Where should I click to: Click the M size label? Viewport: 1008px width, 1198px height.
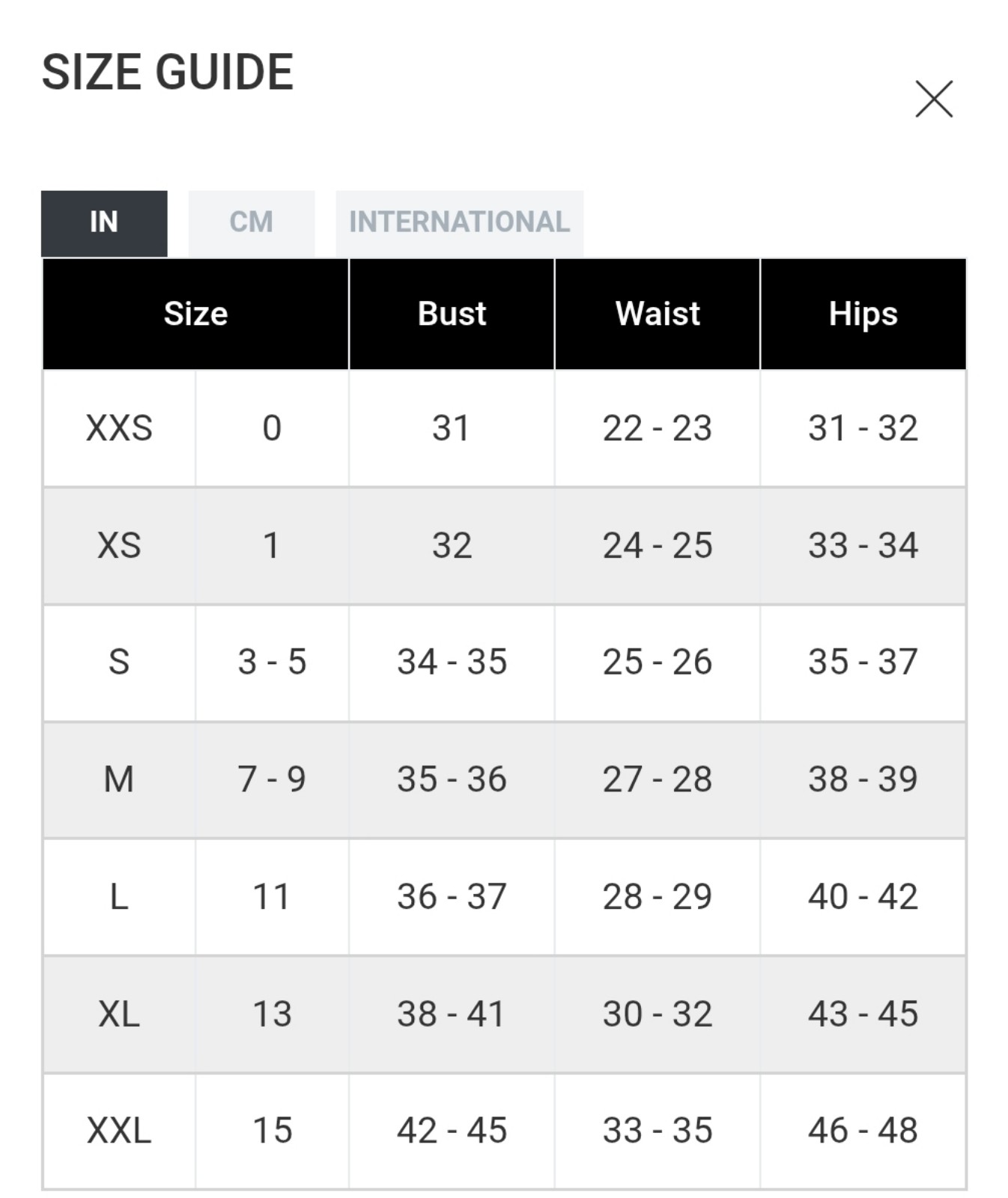point(119,779)
